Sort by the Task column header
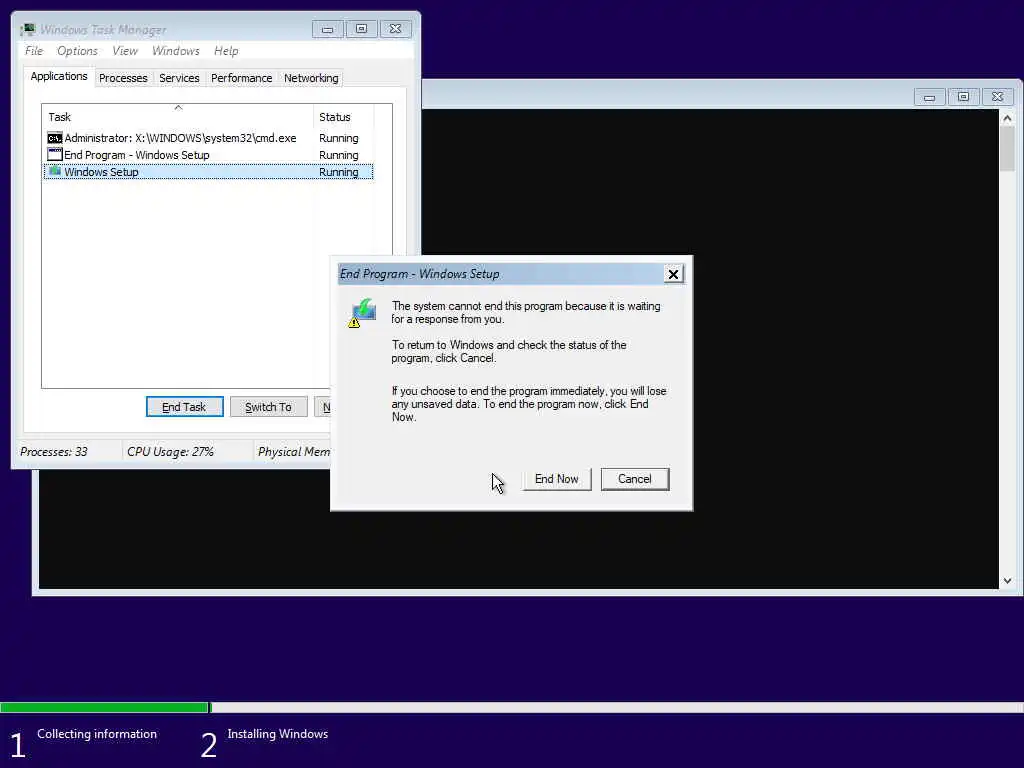The width and height of the screenshot is (1024, 768). 178,117
